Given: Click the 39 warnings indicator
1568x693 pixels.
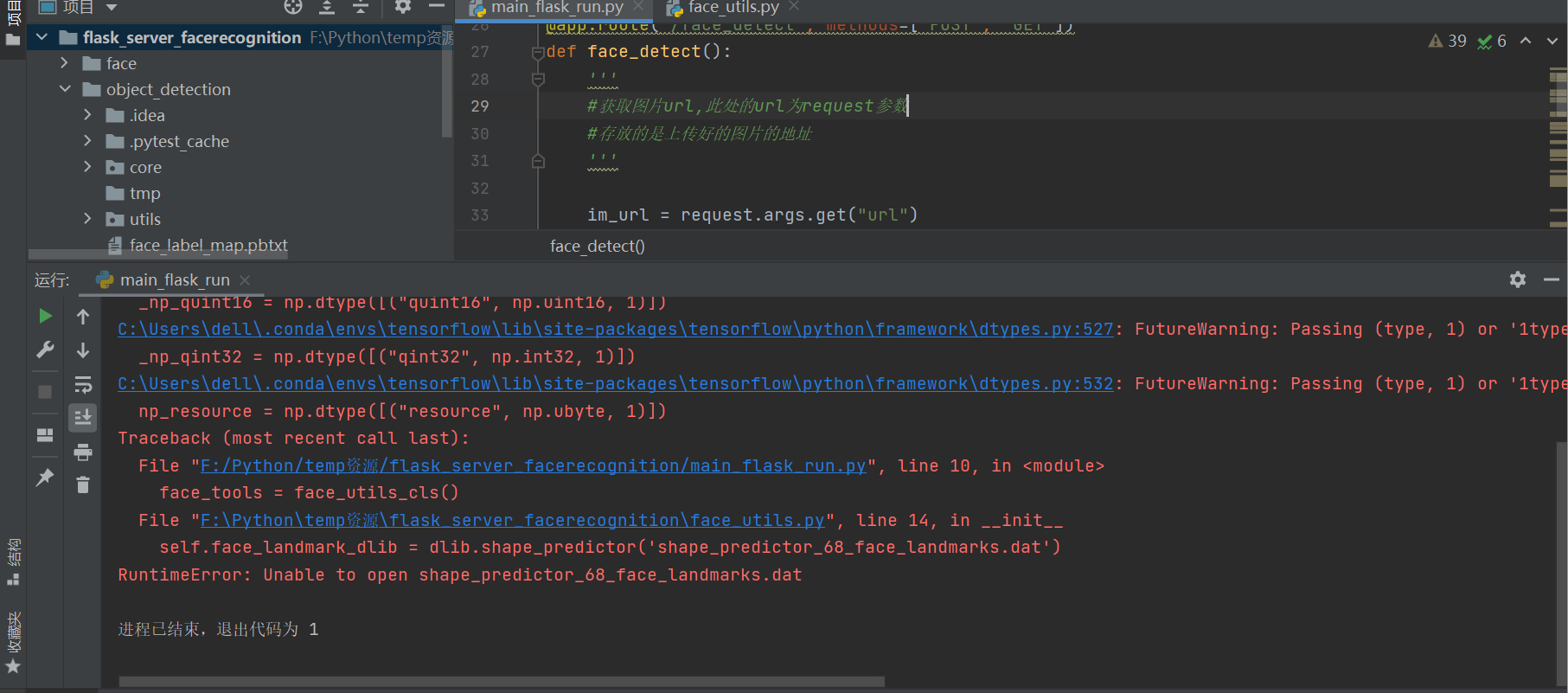Looking at the screenshot, I should click(x=1447, y=41).
